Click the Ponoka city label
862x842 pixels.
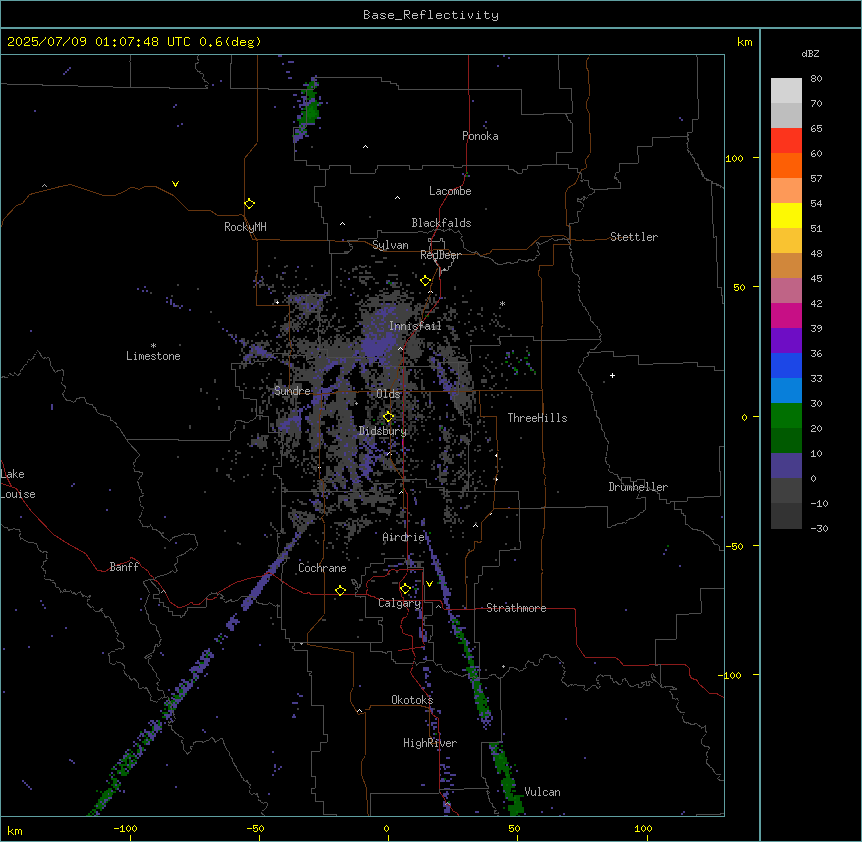click(x=480, y=136)
